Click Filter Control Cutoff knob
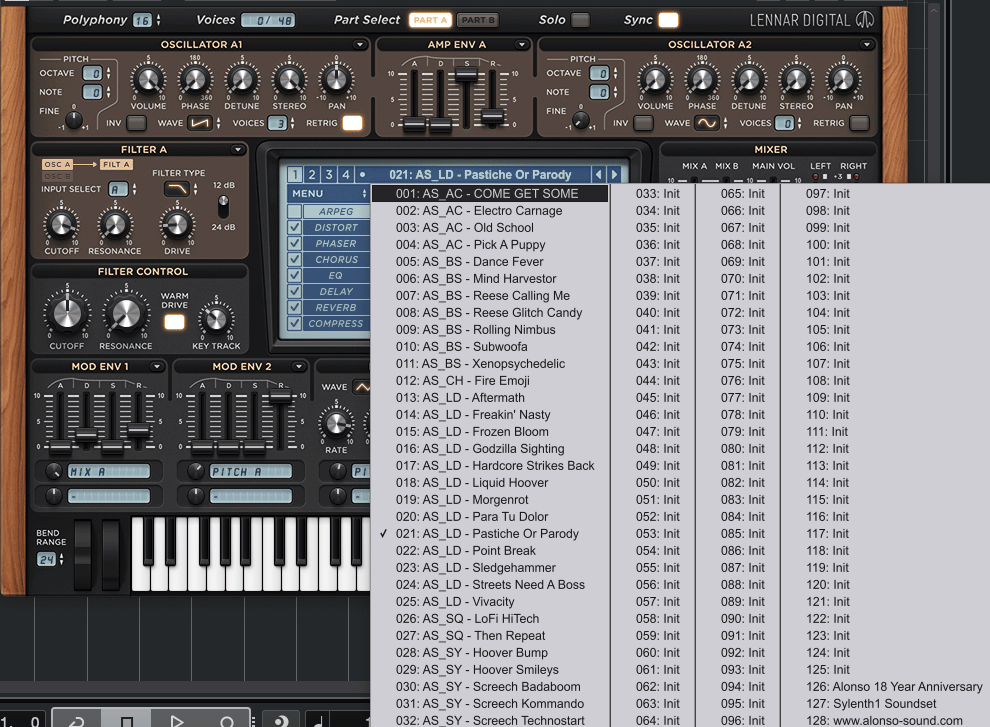The width and height of the screenshot is (990, 727). point(66,313)
